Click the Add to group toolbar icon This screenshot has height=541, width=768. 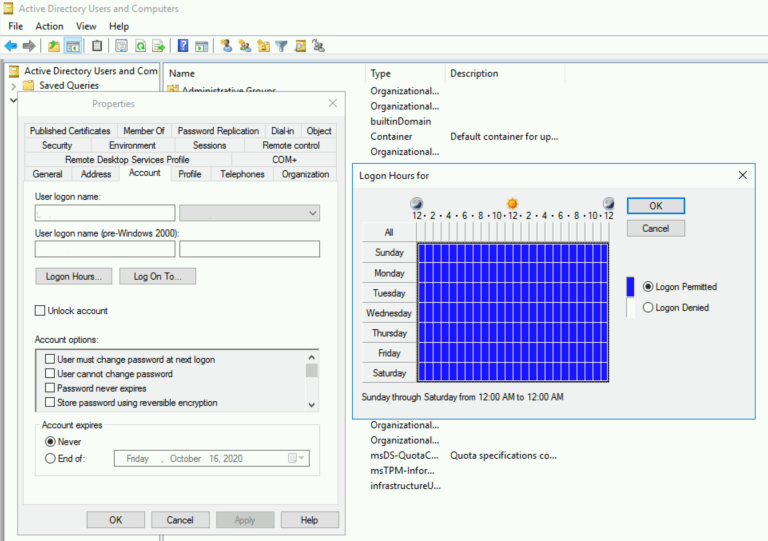[319, 46]
